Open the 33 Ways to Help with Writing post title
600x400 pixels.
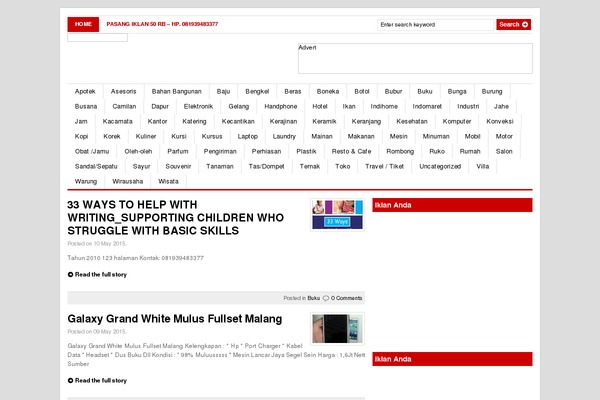176,217
